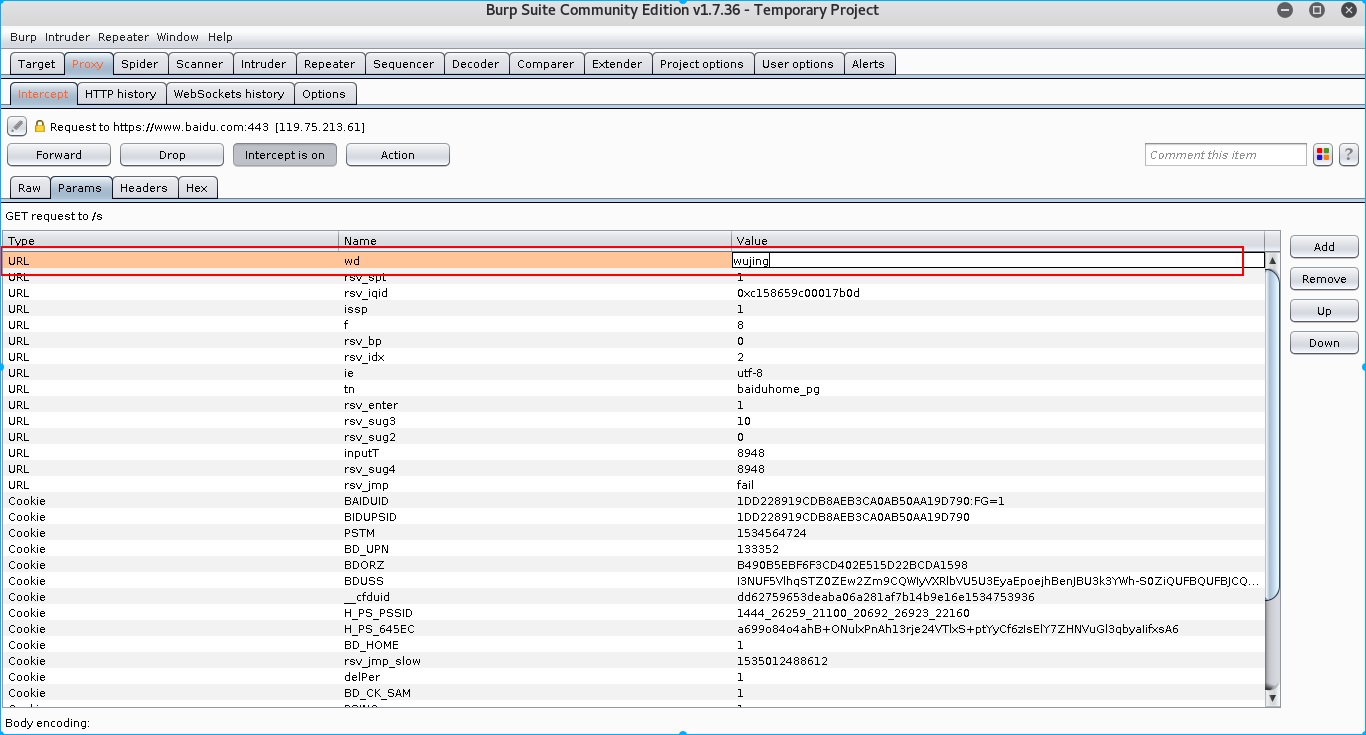The width and height of the screenshot is (1366, 735).
Task: Sort by the Name column header
Action: point(535,241)
